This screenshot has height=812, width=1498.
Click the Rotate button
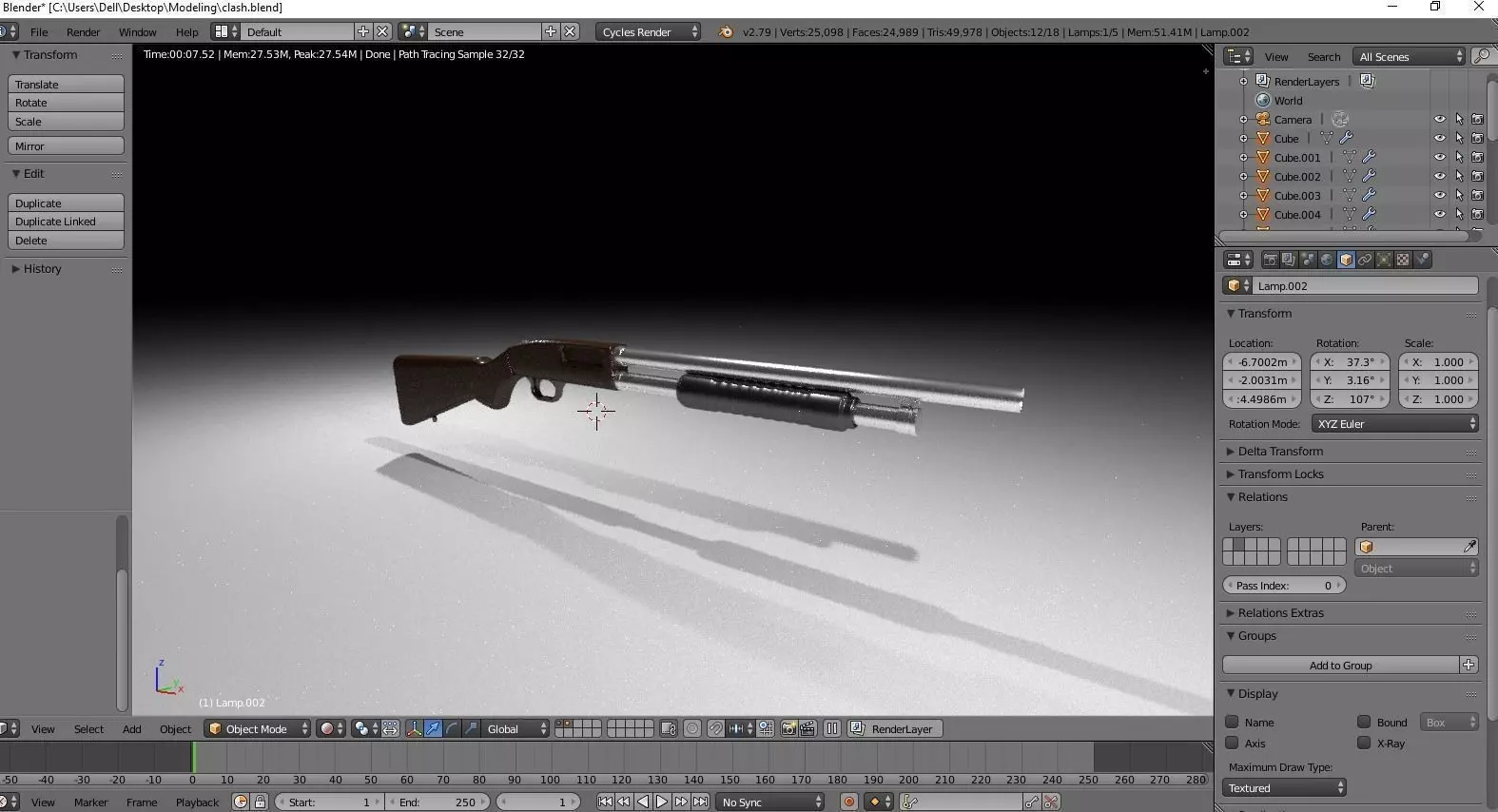click(66, 103)
